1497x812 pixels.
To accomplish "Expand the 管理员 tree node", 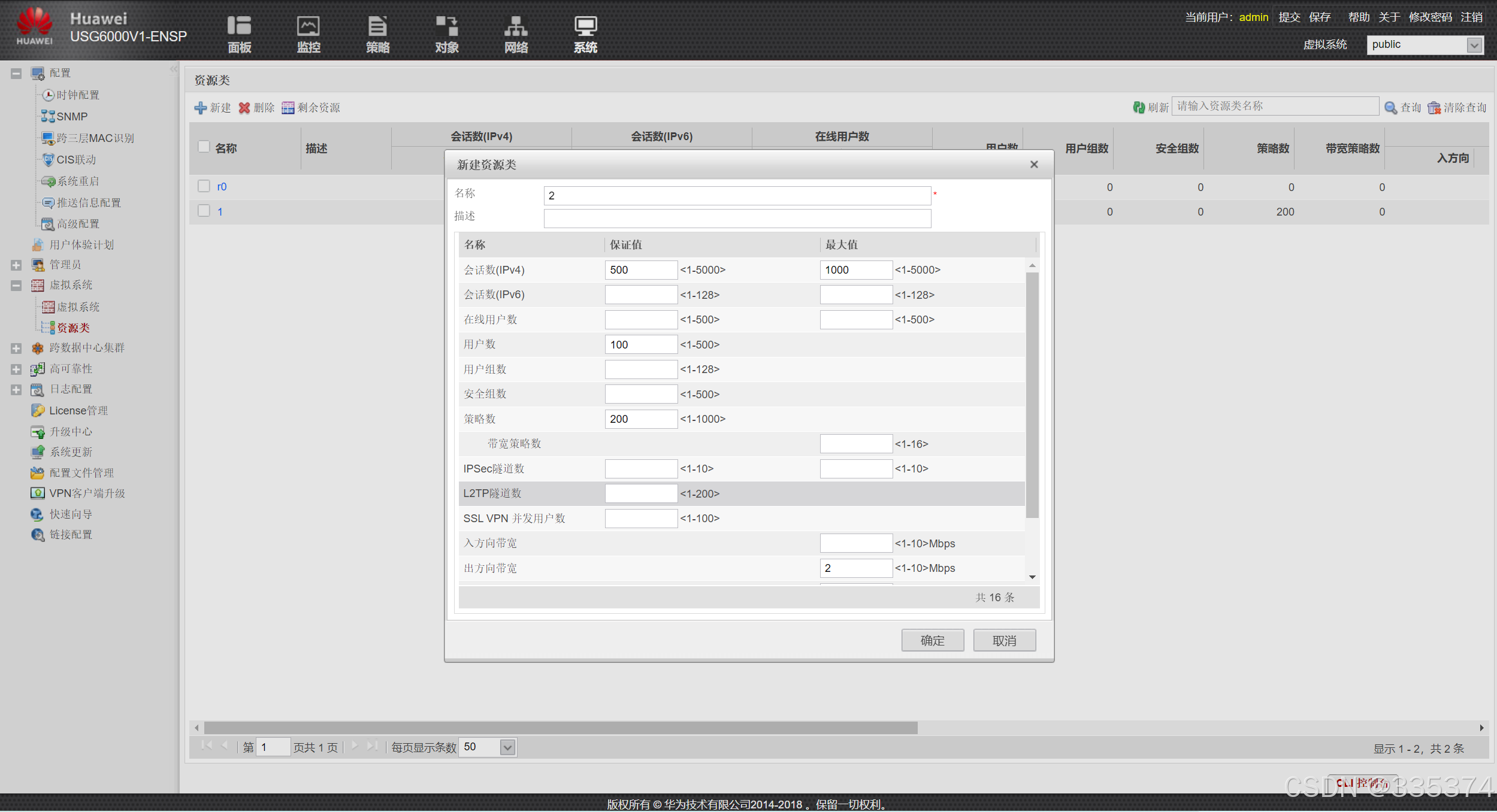I will point(16,265).
